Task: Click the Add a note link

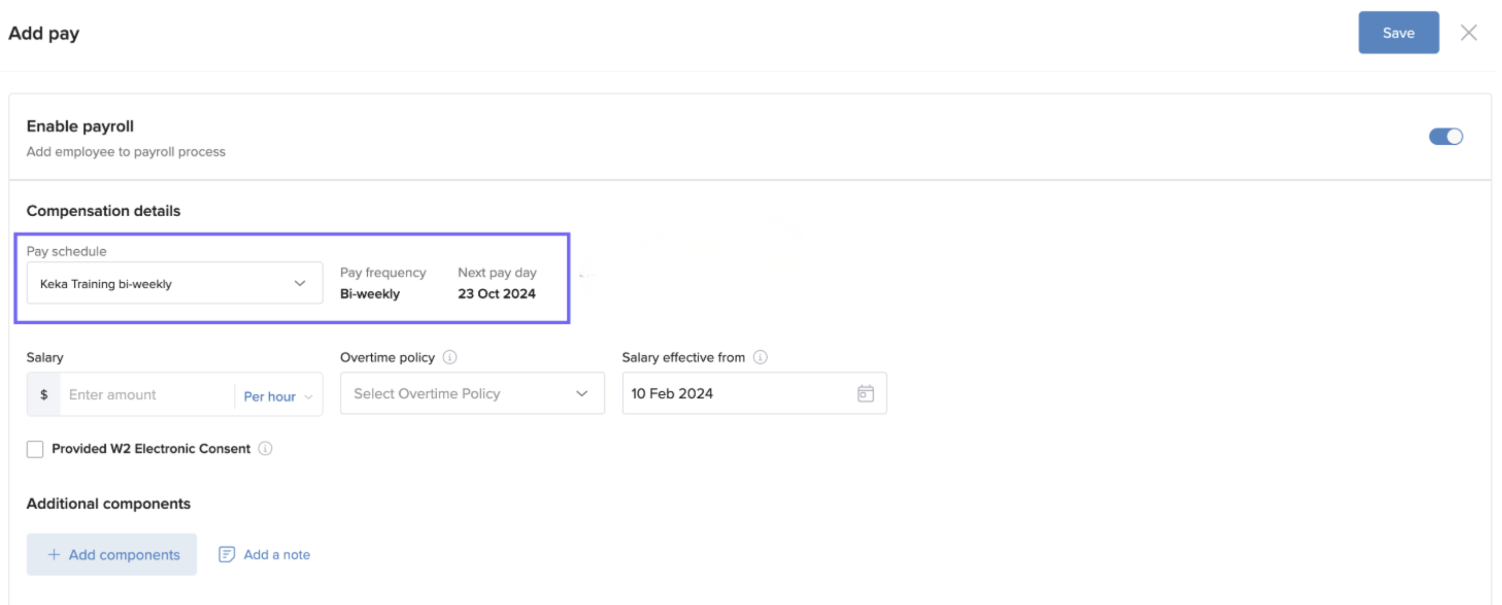Action: (x=277, y=555)
